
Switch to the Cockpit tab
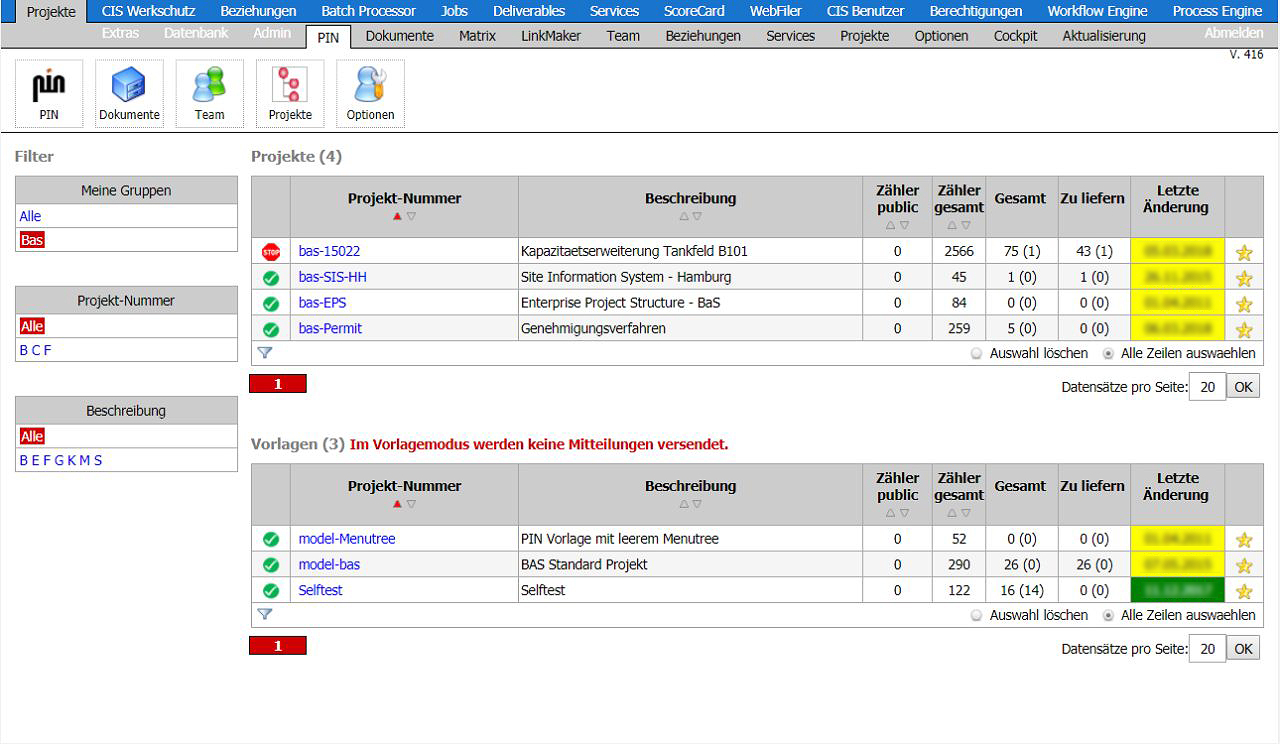tap(1015, 36)
